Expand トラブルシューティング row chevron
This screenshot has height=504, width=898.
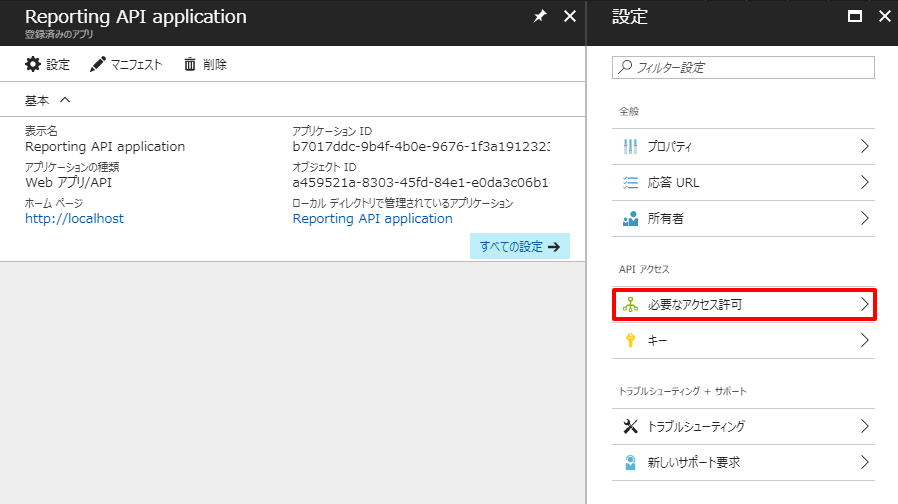[x=865, y=426]
